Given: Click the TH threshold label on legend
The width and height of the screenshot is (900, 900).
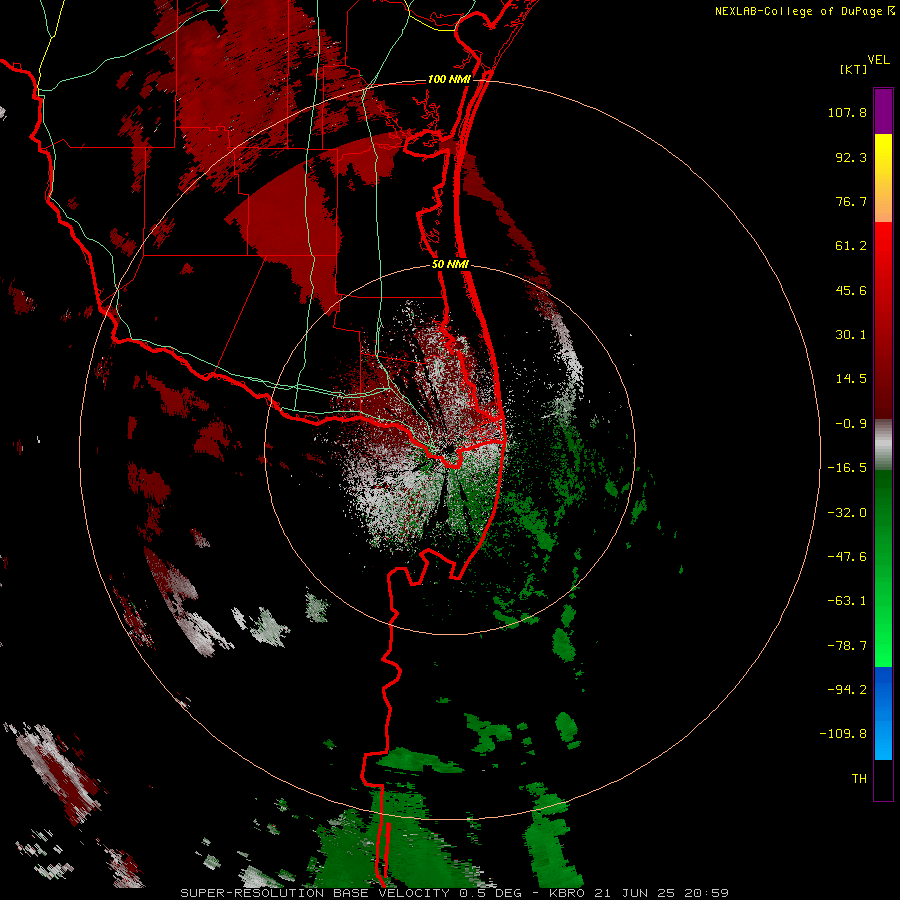Looking at the screenshot, I should click(x=859, y=779).
